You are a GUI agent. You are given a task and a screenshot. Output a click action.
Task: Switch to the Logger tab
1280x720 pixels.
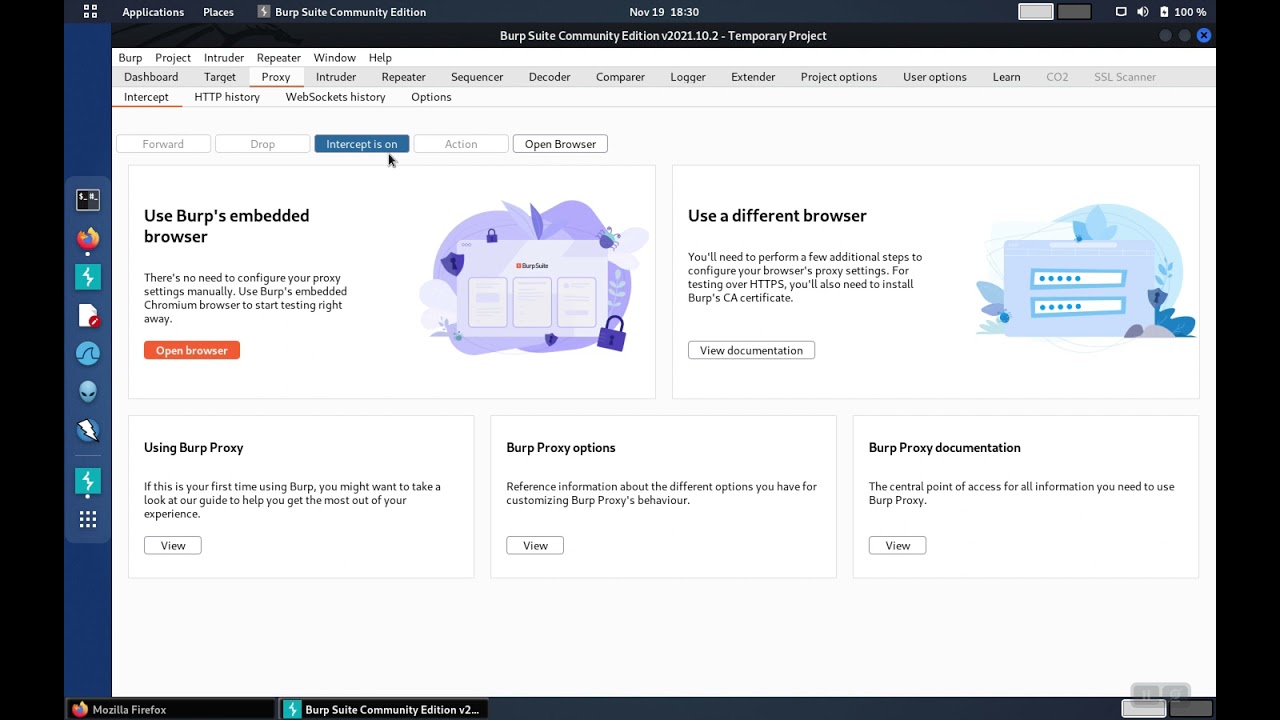pos(688,77)
